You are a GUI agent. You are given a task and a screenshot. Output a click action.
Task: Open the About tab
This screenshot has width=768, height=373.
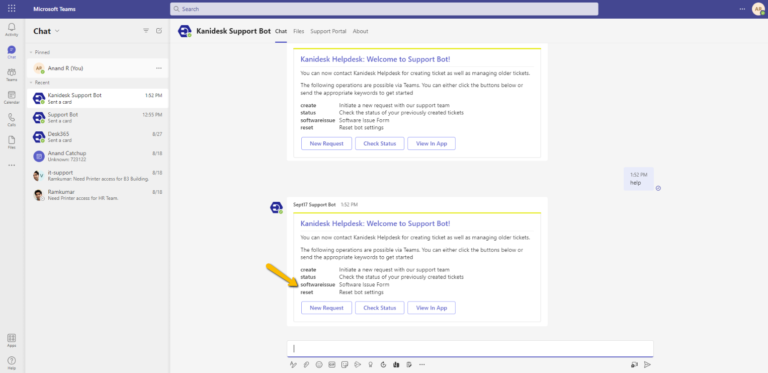point(360,31)
